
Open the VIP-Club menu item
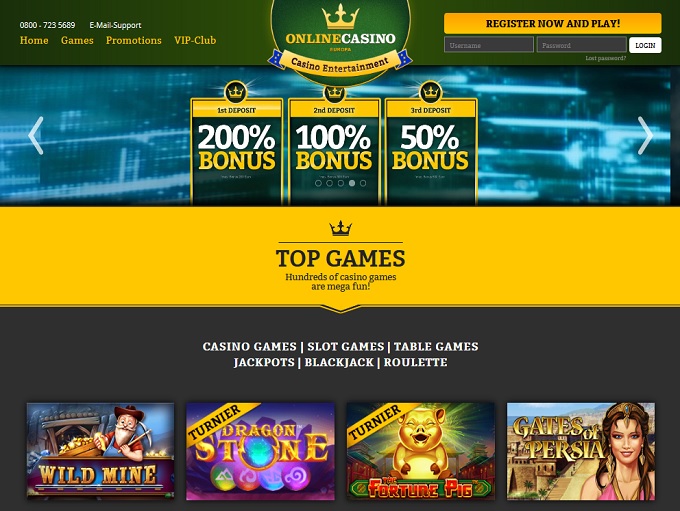[x=195, y=40]
